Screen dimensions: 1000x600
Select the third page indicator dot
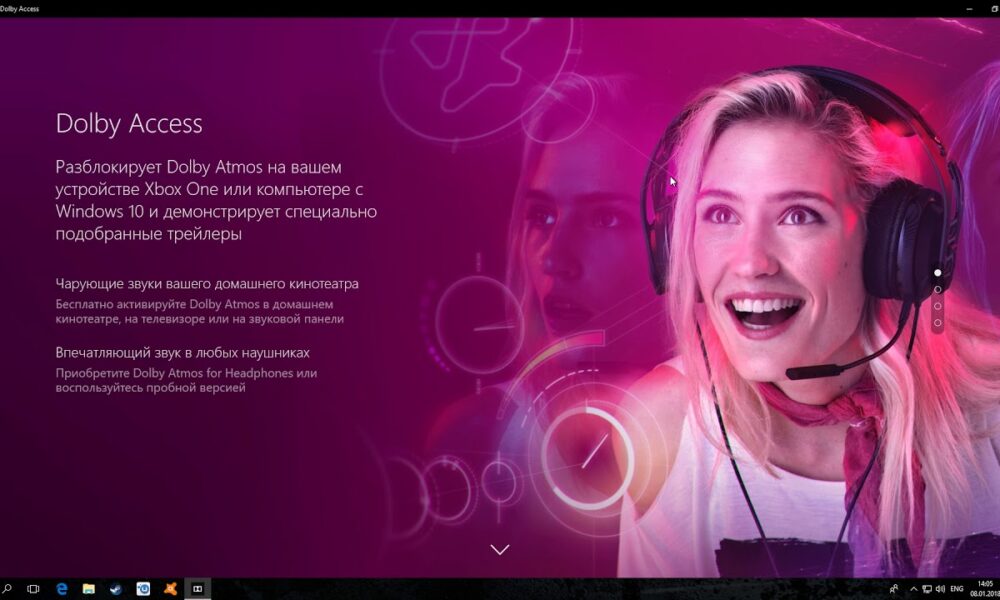coord(938,306)
